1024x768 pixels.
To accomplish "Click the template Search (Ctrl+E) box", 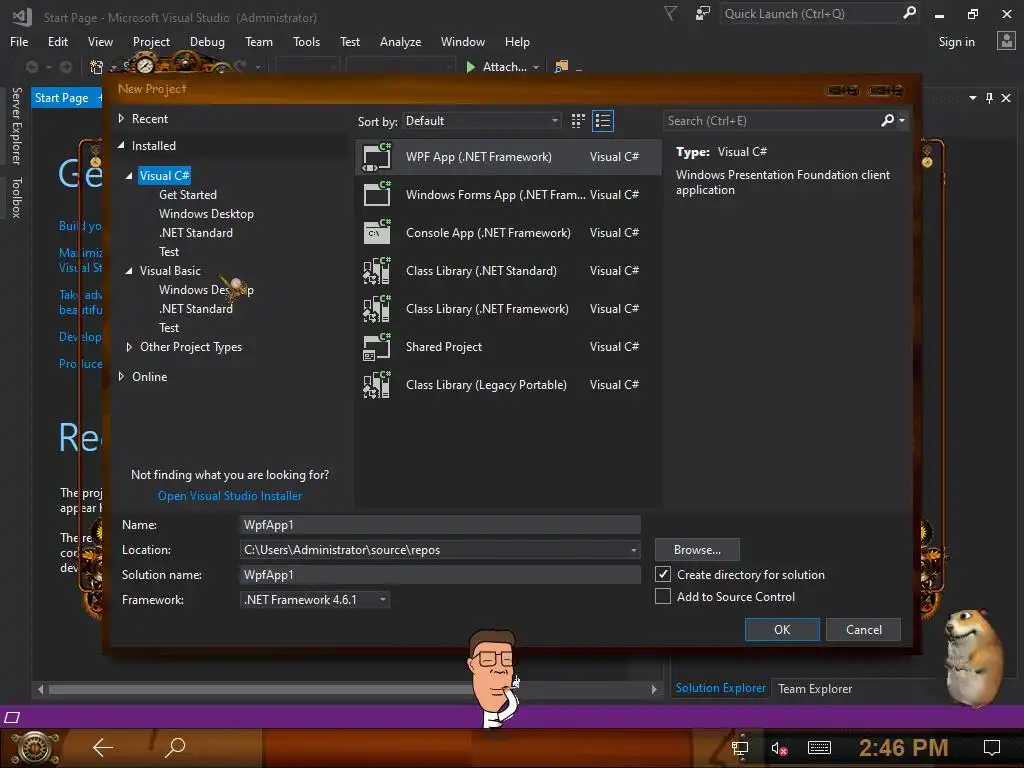I will pyautogui.click(x=771, y=121).
